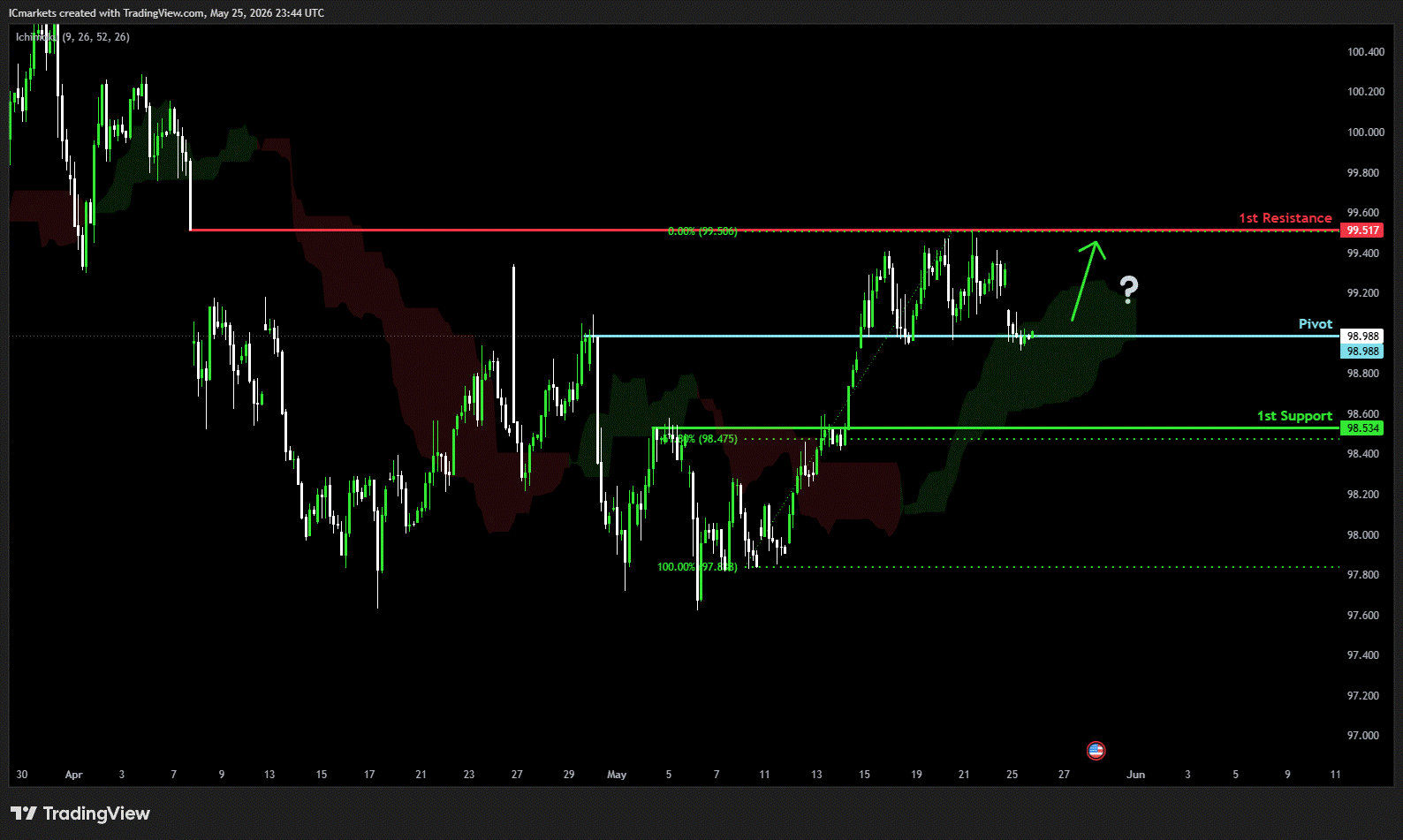
Task: Select the 1st Resistance text label
Action: (x=1285, y=218)
